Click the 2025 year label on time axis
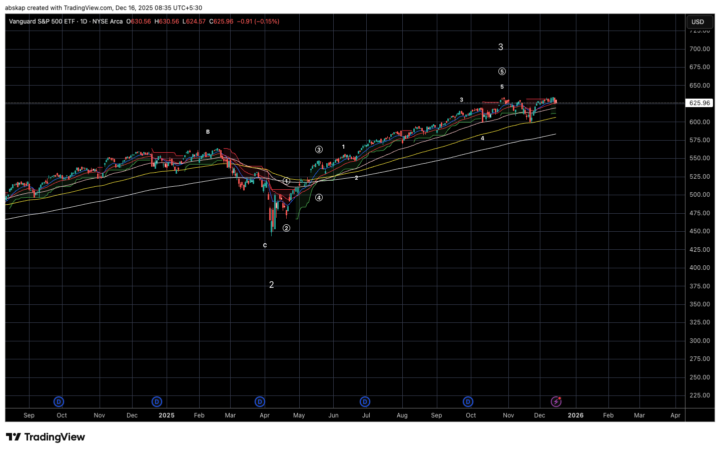This screenshot has height=452, width=720. (x=166, y=415)
